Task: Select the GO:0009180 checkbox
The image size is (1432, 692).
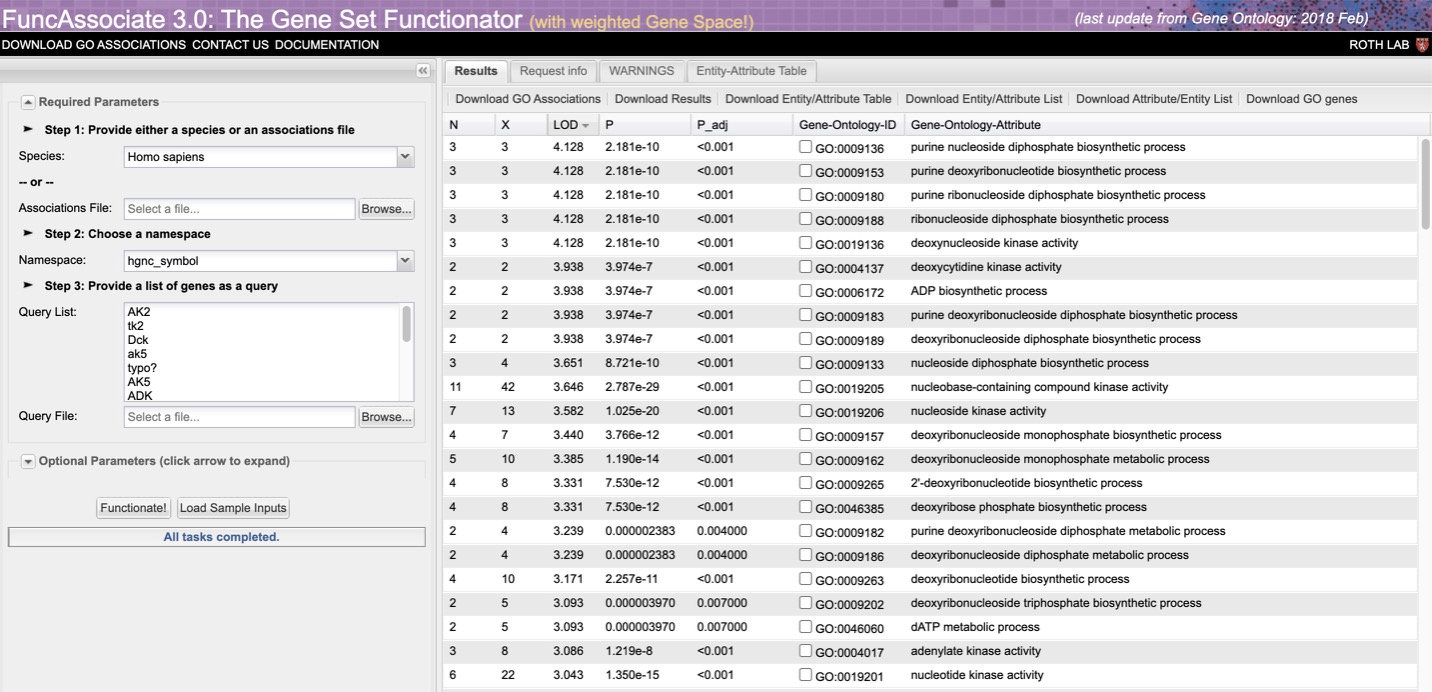Action: coord(806,195)
